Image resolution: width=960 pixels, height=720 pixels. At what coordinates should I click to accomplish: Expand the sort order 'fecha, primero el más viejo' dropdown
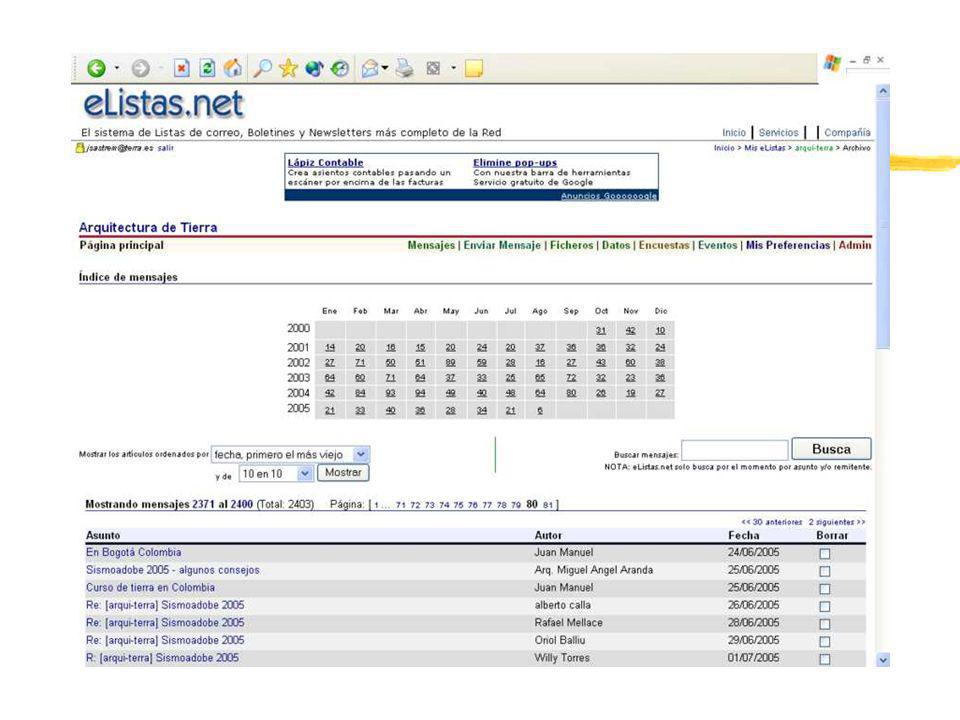point(290,454)
